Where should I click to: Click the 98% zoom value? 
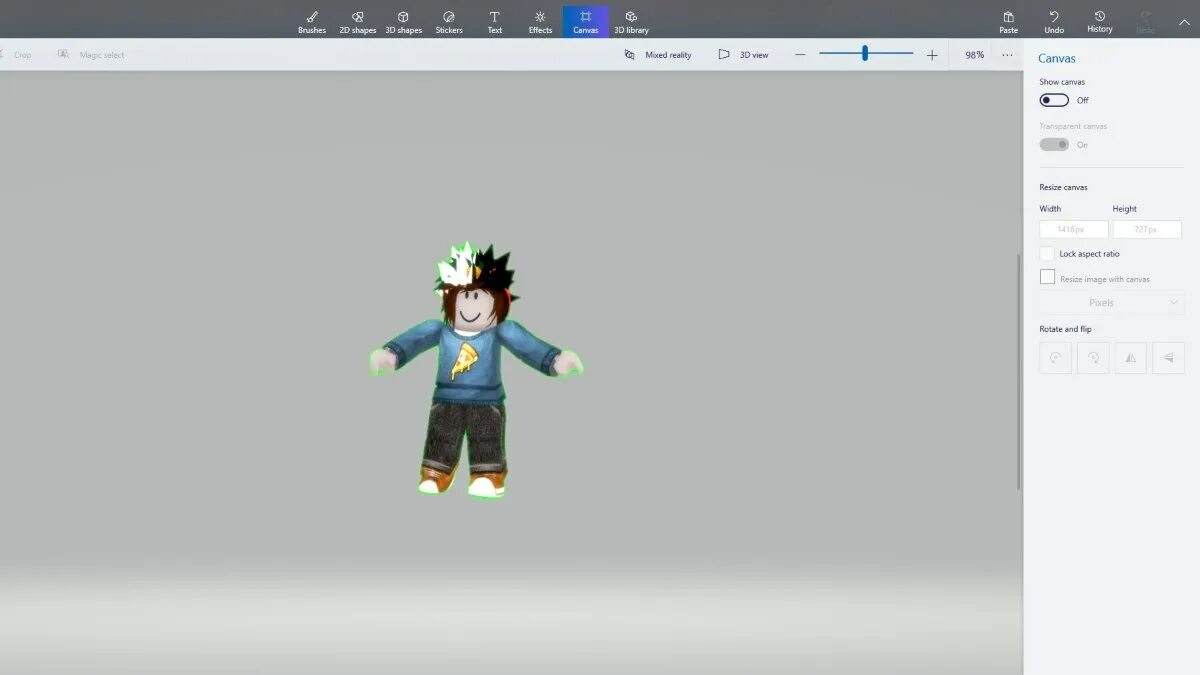pyautogui.click(x=974, y=55)
